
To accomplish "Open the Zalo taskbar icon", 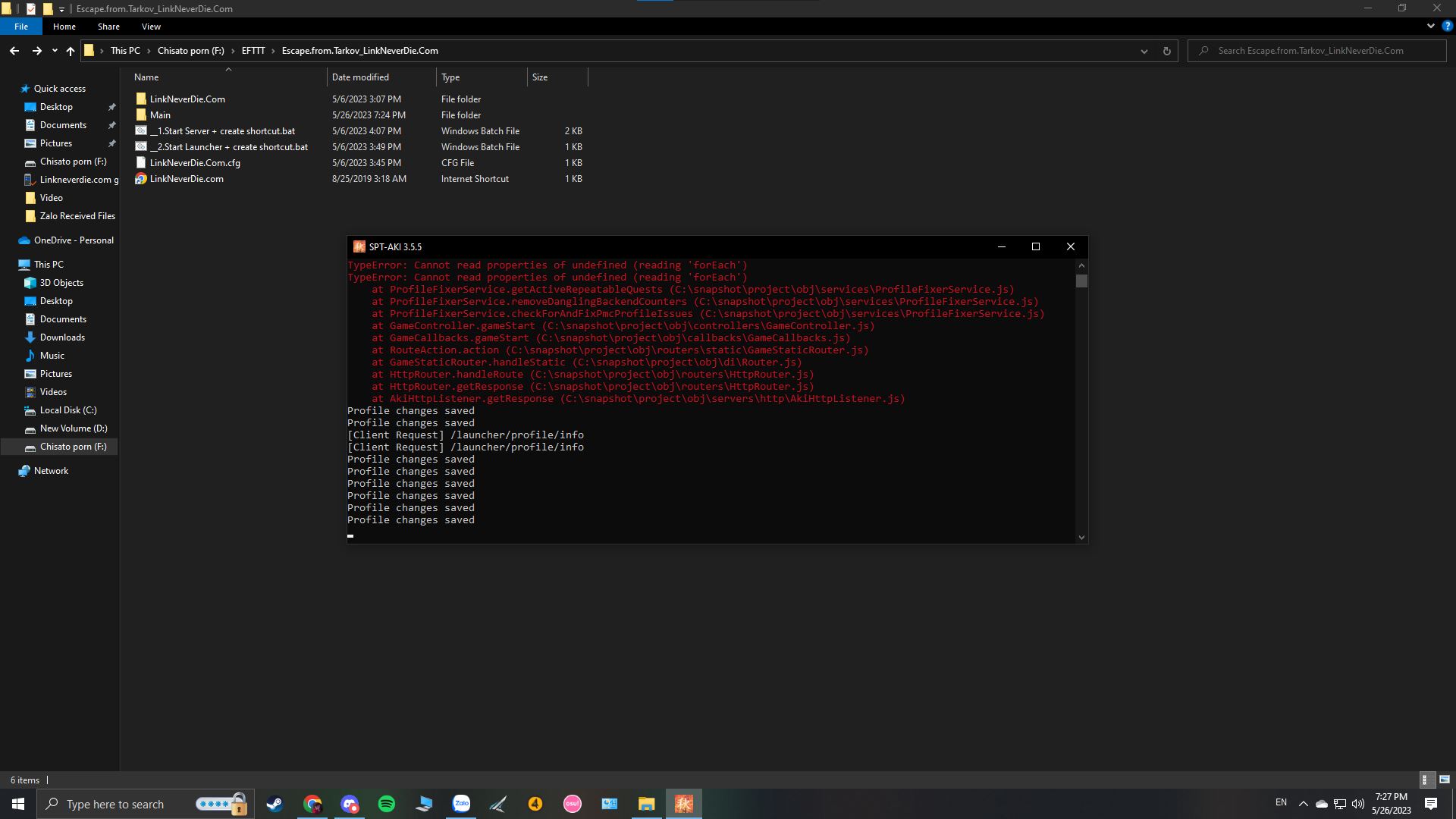I will [461, 804].
